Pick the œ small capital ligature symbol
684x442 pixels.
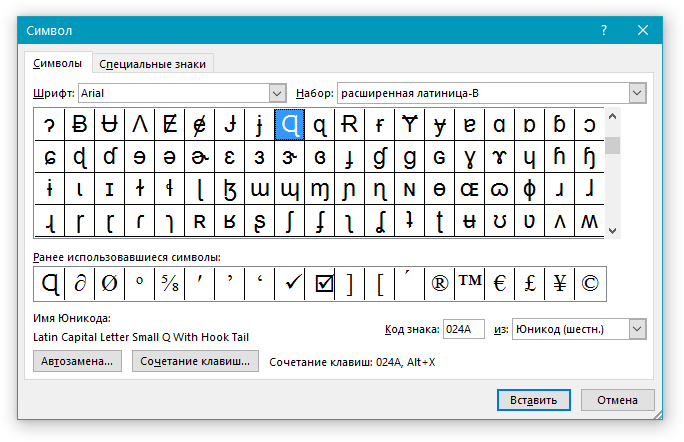click(x=469, y=189)
